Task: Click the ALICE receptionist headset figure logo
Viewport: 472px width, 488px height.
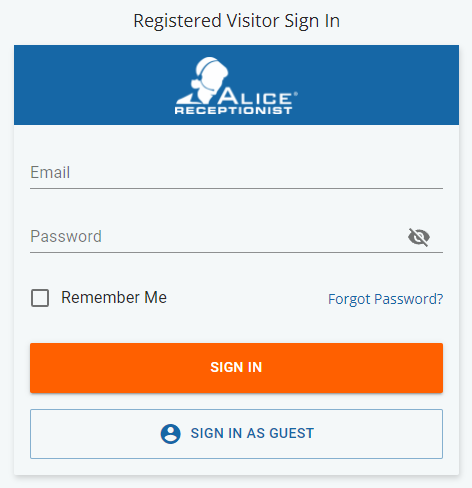Action: (x=203, y=80)
